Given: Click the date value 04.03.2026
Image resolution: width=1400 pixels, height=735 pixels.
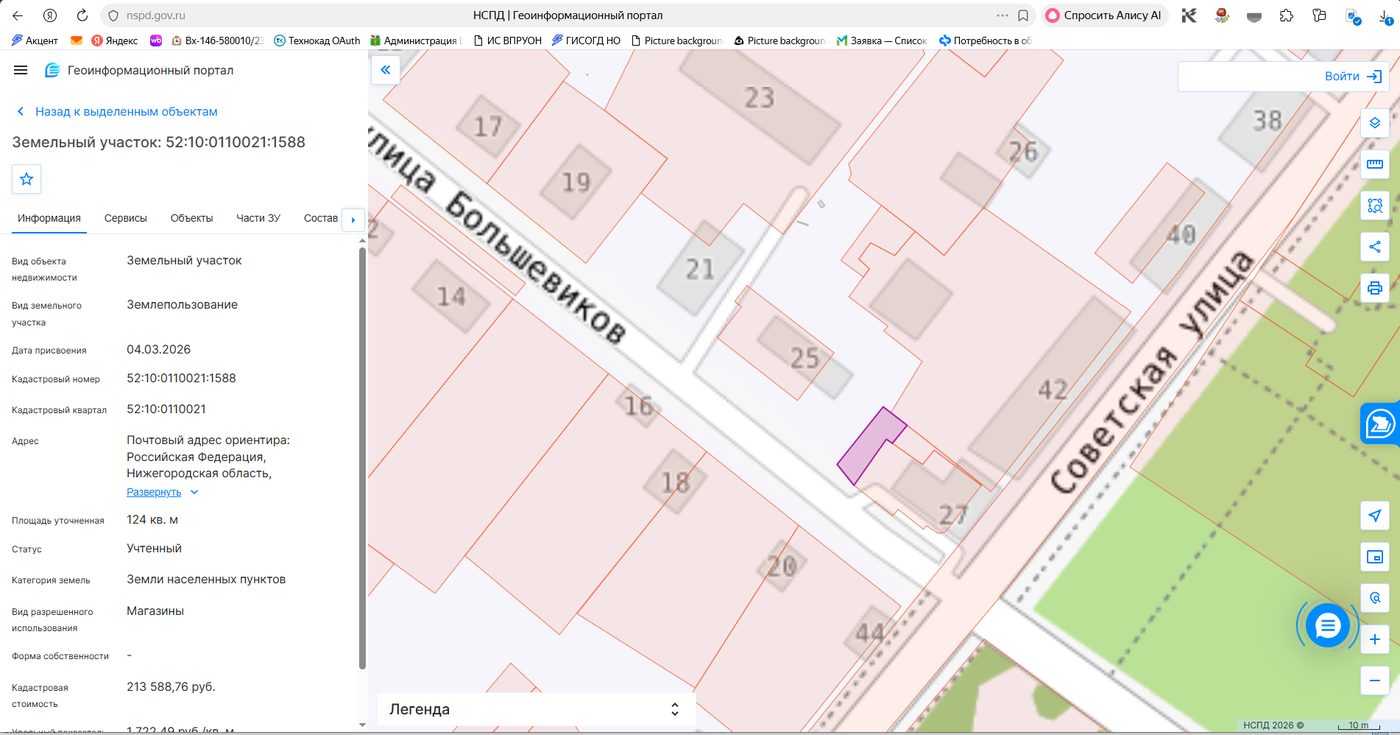Looking at the screenshot, I should [158, 350].
